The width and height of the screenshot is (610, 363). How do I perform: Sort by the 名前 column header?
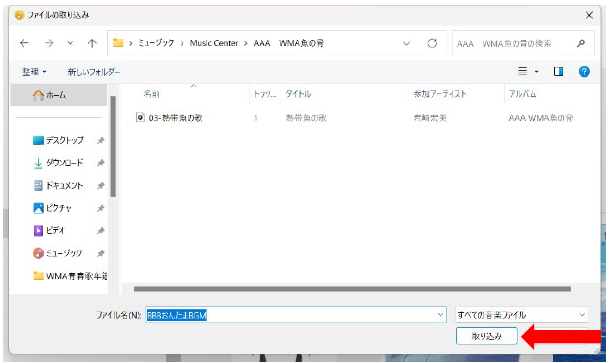pyautogui.click(x=152, y=94)
